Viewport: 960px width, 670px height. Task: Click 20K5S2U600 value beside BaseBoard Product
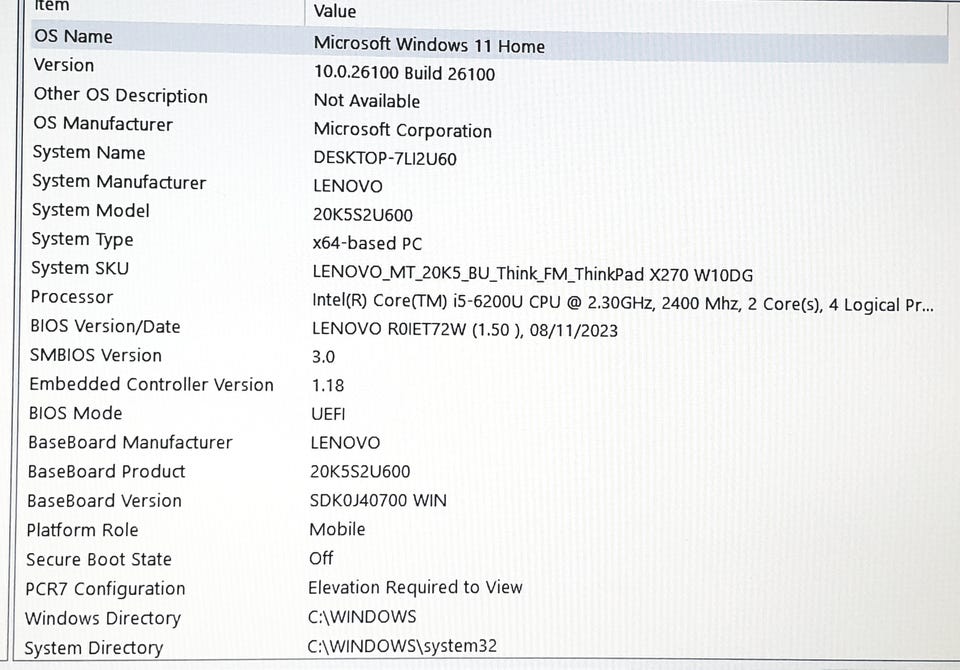(x=360, y=472)
